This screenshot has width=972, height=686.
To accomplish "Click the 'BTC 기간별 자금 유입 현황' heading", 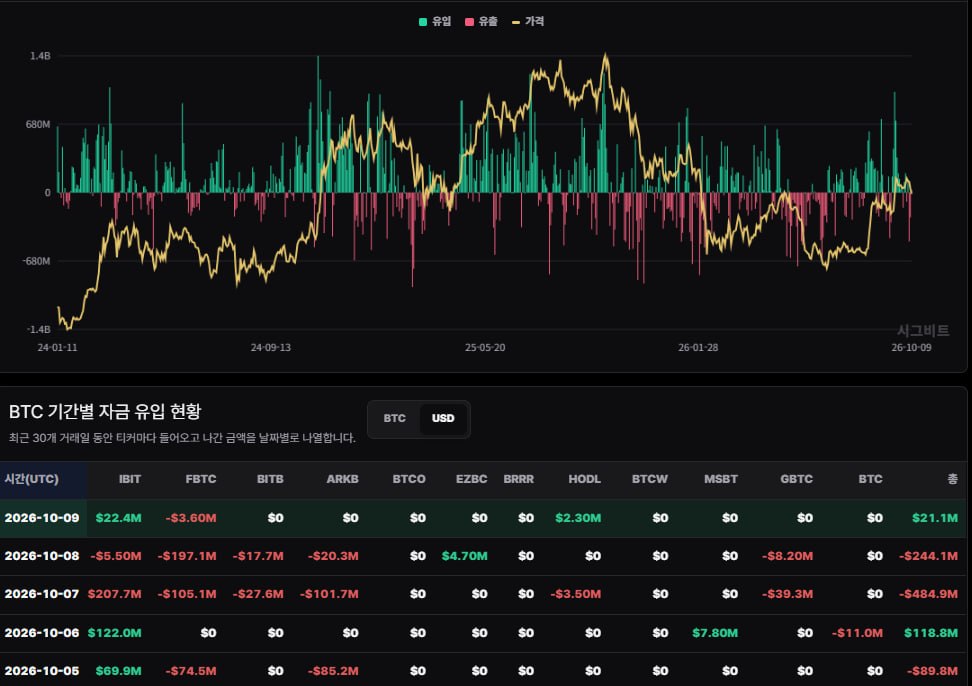I will 105,411.
